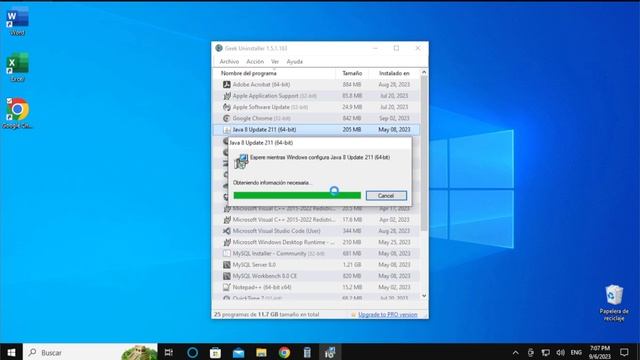Open the volume control in tray
640x360 pixels.
coord(560,352)
